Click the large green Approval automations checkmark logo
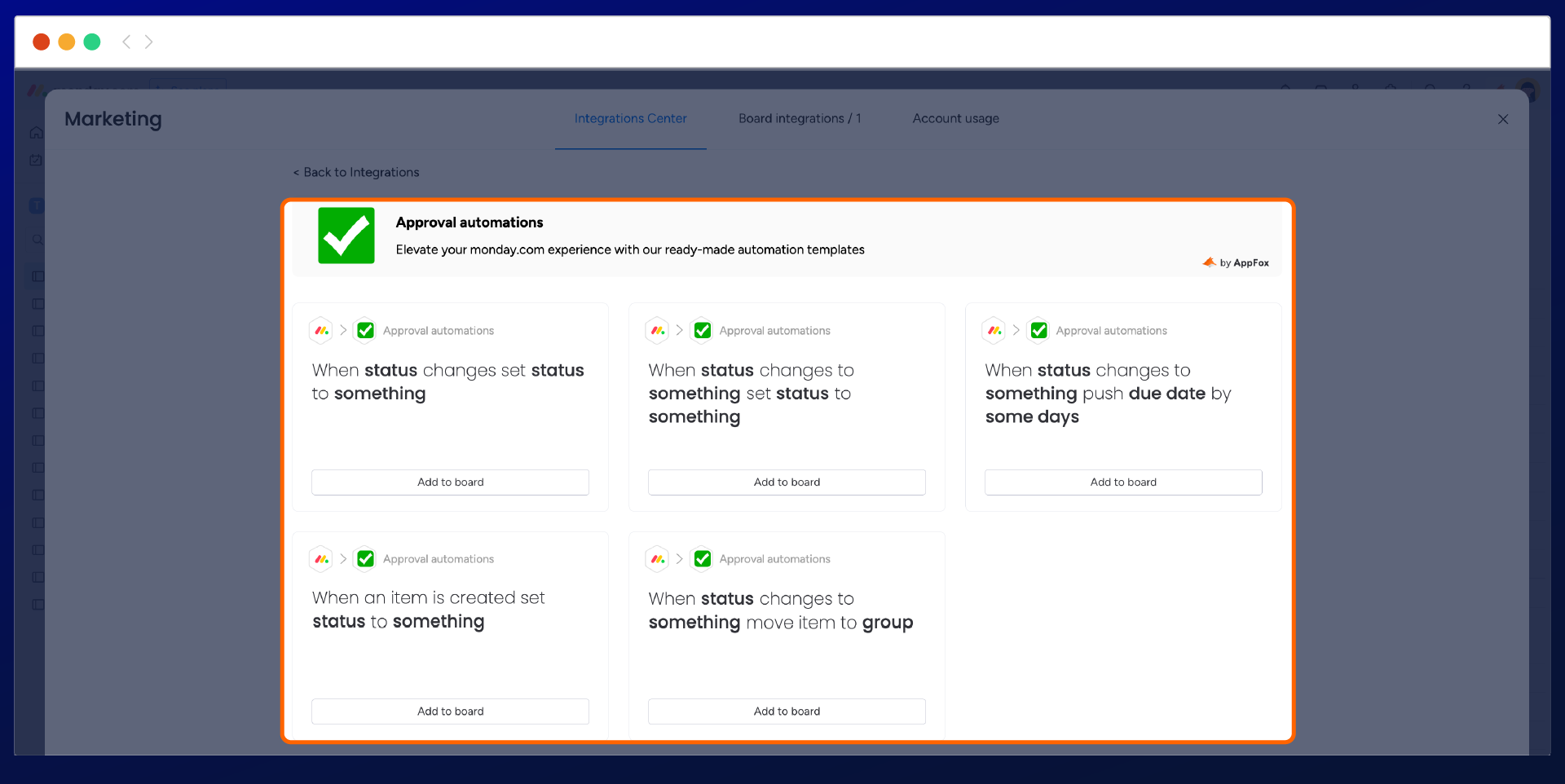Image resolution: width=1565 pixels, height=784 pixels. point(346,236)
